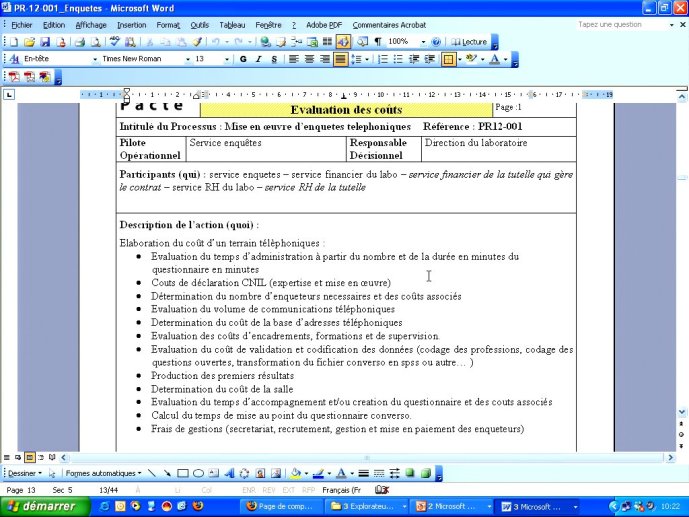Click the Tapez une question field
689x517 pixels.
pos(622,25)
